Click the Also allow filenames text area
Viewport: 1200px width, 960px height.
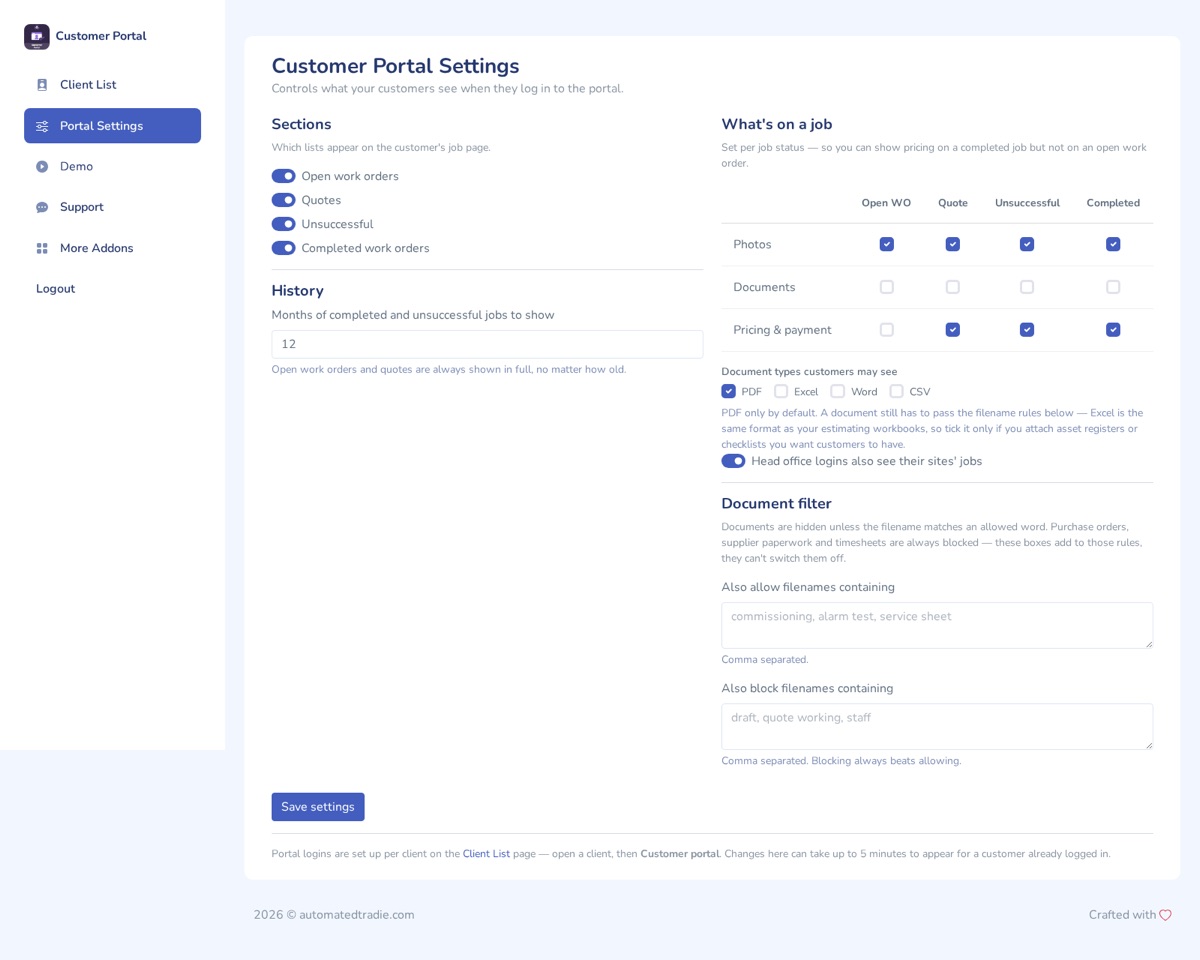click(937, 625)
